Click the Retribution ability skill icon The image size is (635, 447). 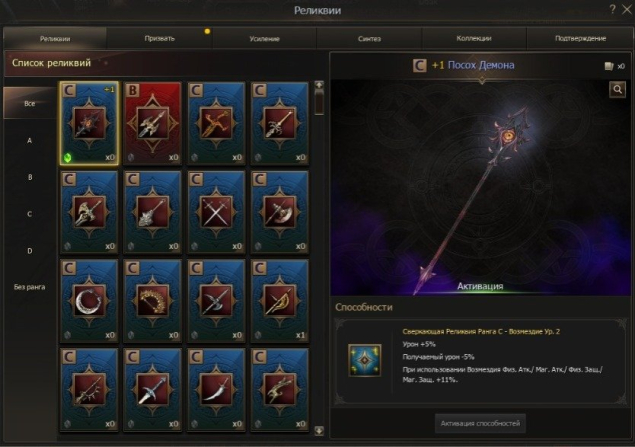pyautogui.click(x=364, y=360)
